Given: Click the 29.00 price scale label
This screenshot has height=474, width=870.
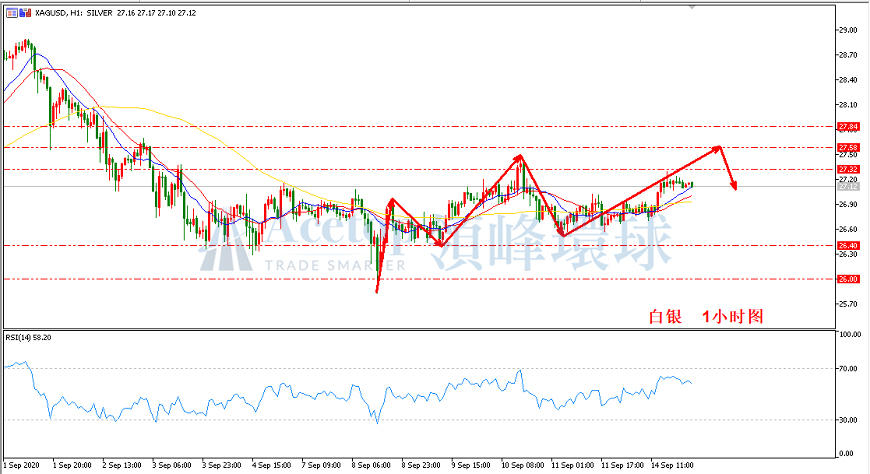Looking at the screenshot, I should [848, 30].
